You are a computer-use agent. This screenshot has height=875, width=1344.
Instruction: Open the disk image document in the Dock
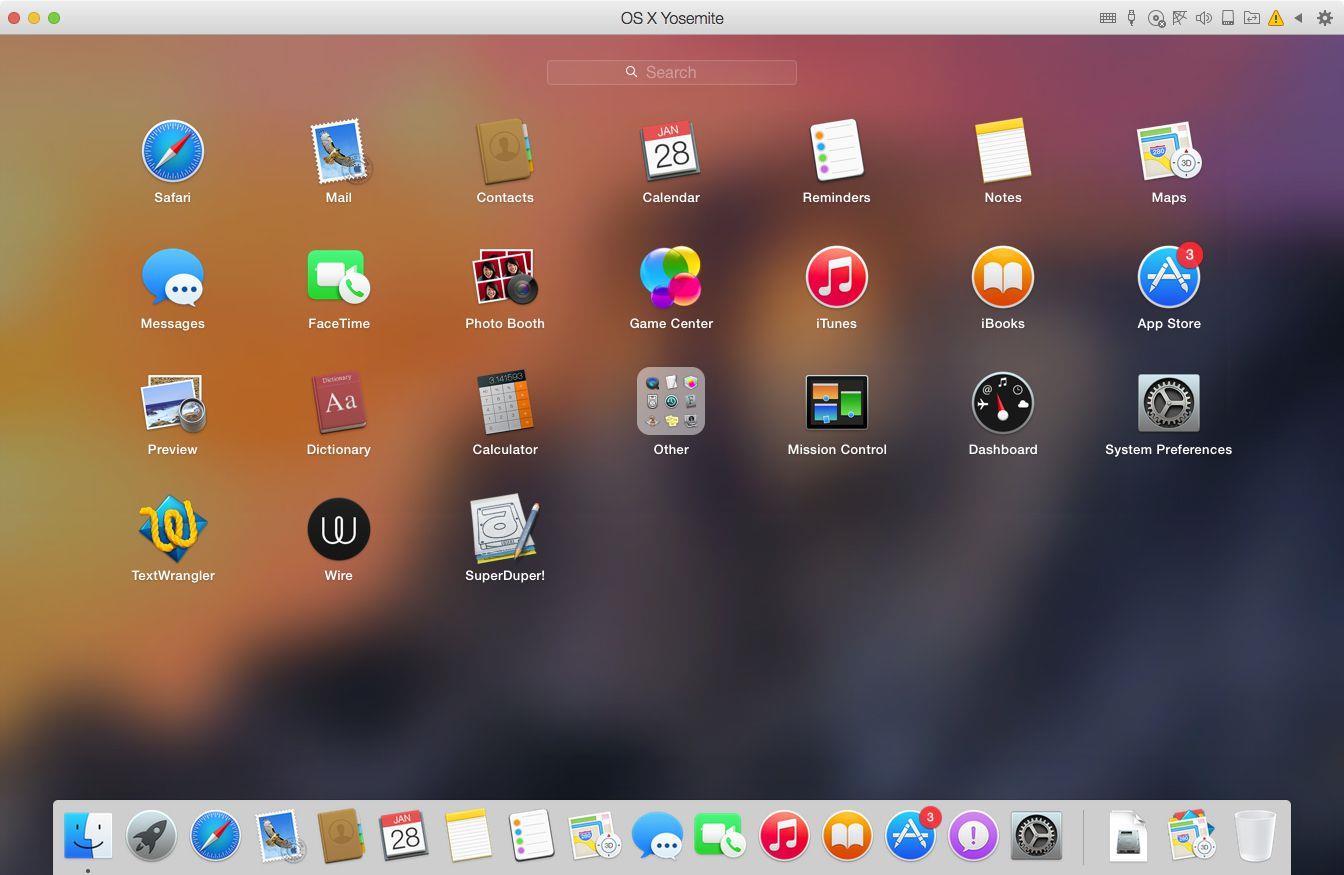1128,836
